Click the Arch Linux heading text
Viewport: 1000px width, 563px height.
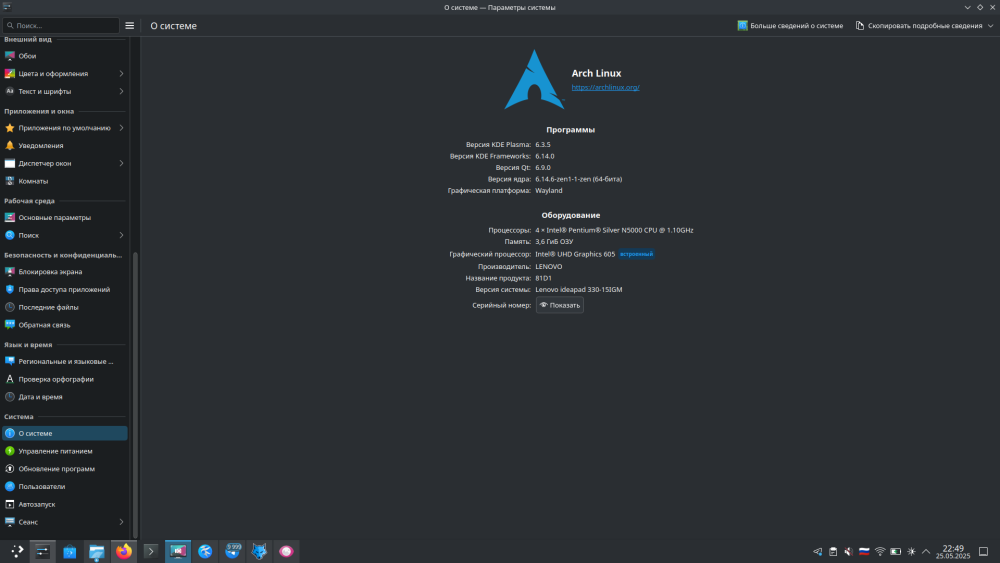pyautogui.click(x=596, y=73)
